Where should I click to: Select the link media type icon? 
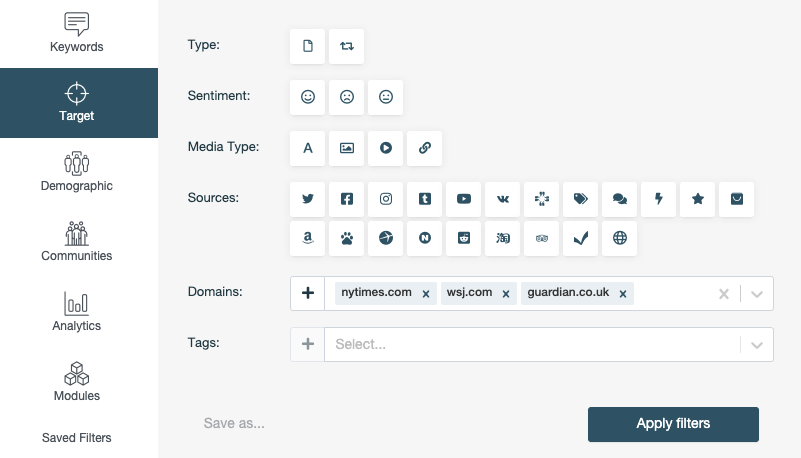[x=425, y=148]
